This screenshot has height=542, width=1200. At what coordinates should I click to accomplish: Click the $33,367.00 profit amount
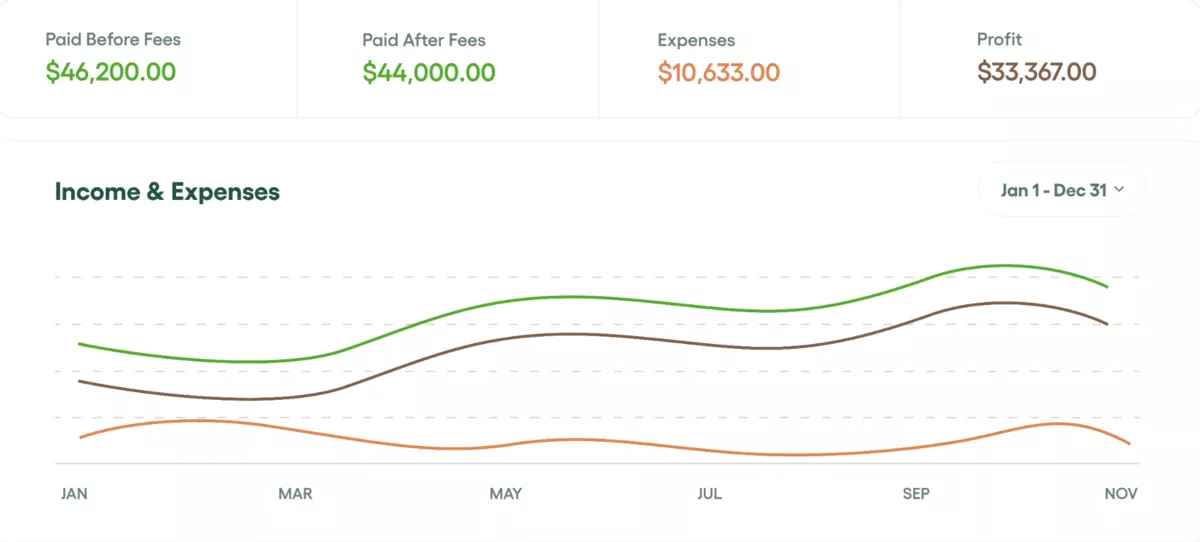pos(1037,72)
